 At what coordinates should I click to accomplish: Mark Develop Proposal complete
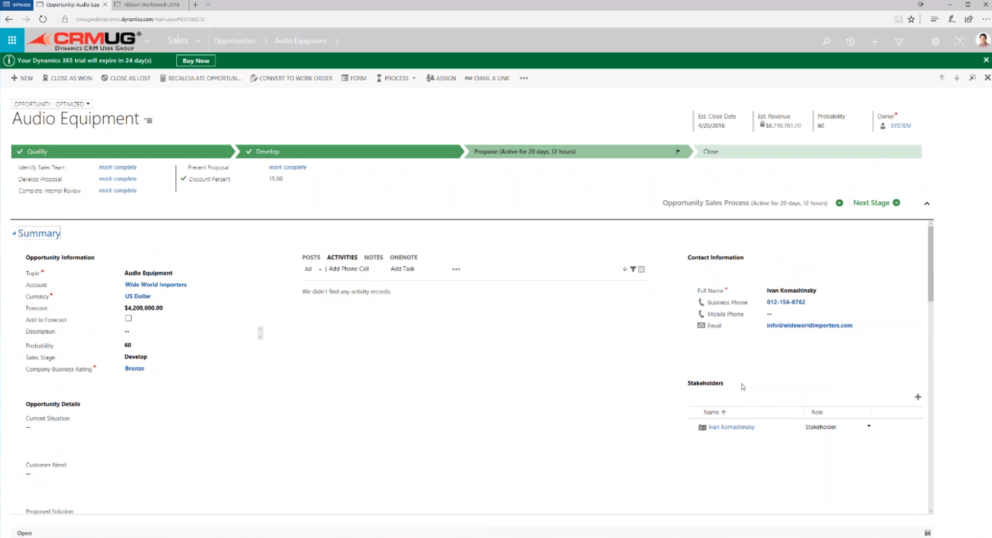pyautogui.click(x=118, y=178)
